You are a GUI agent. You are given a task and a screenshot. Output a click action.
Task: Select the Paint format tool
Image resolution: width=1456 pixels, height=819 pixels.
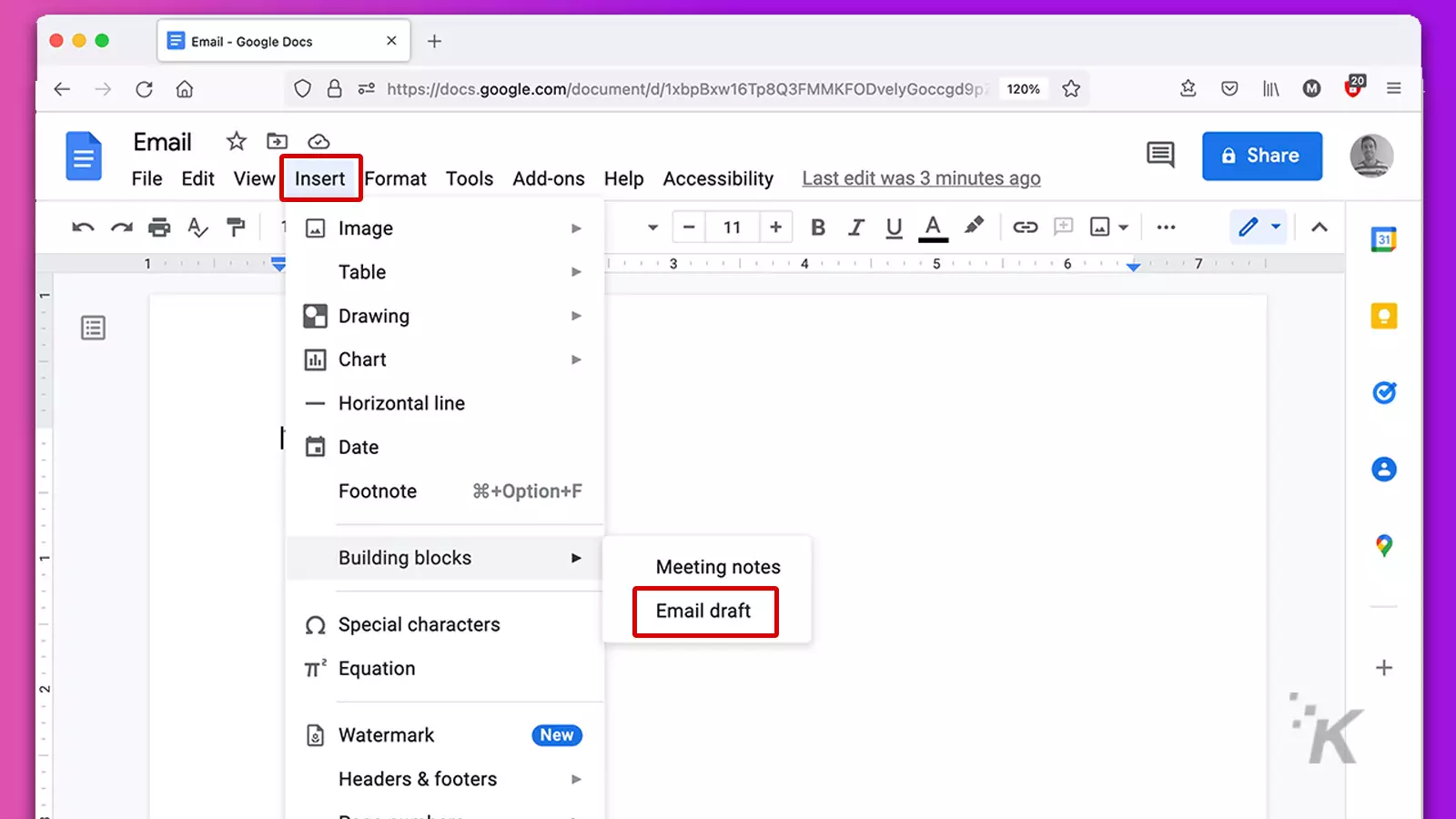click(236, 227)
